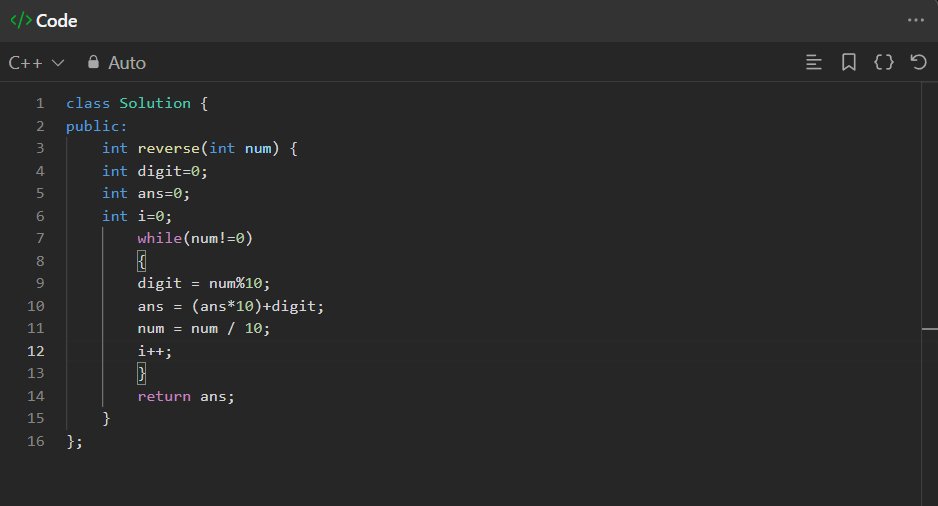Click on 'return ans;' statement
938x506 pixels.
tap(186, 397)
